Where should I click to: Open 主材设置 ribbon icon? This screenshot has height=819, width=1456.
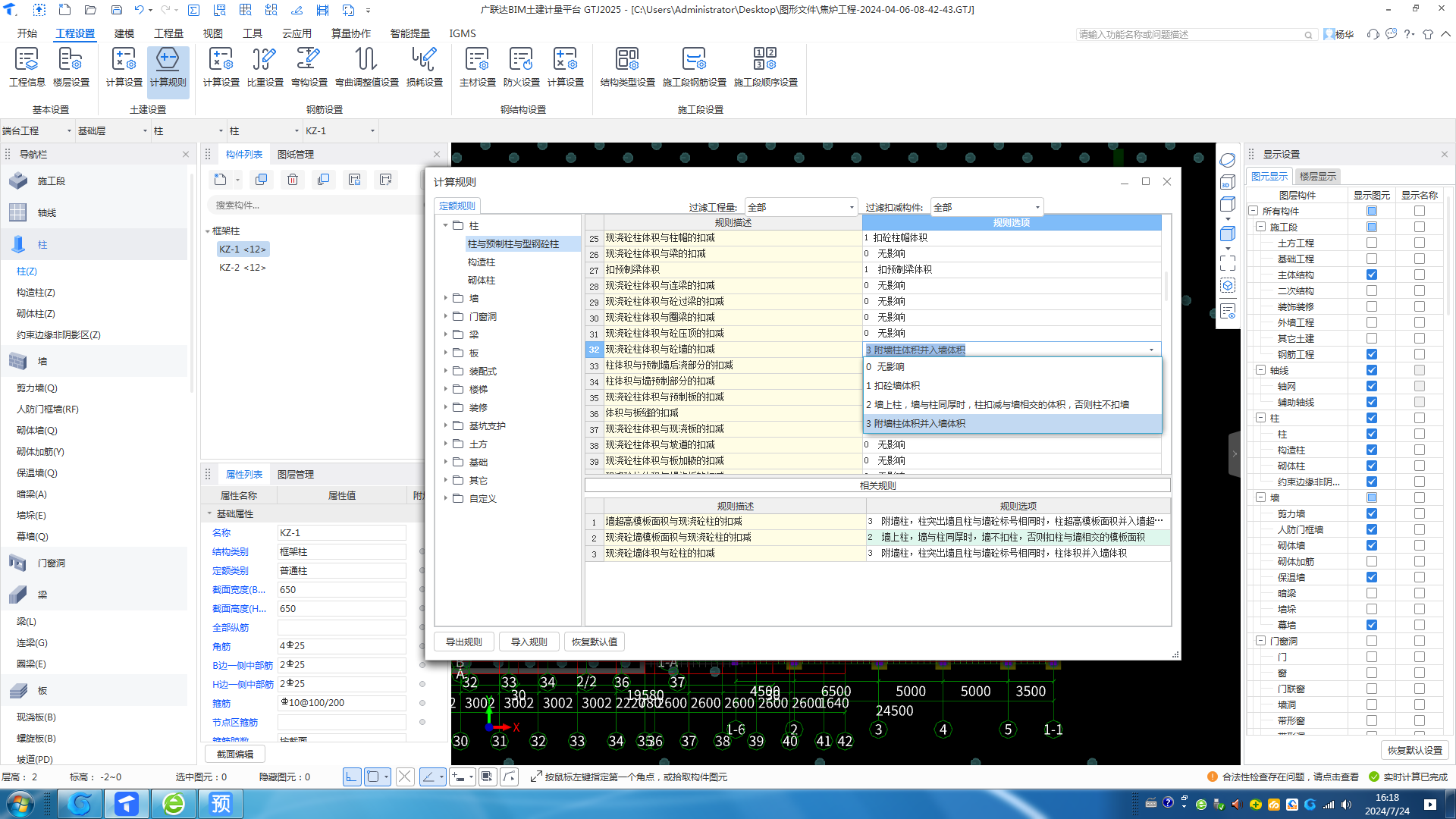(477, 67)
